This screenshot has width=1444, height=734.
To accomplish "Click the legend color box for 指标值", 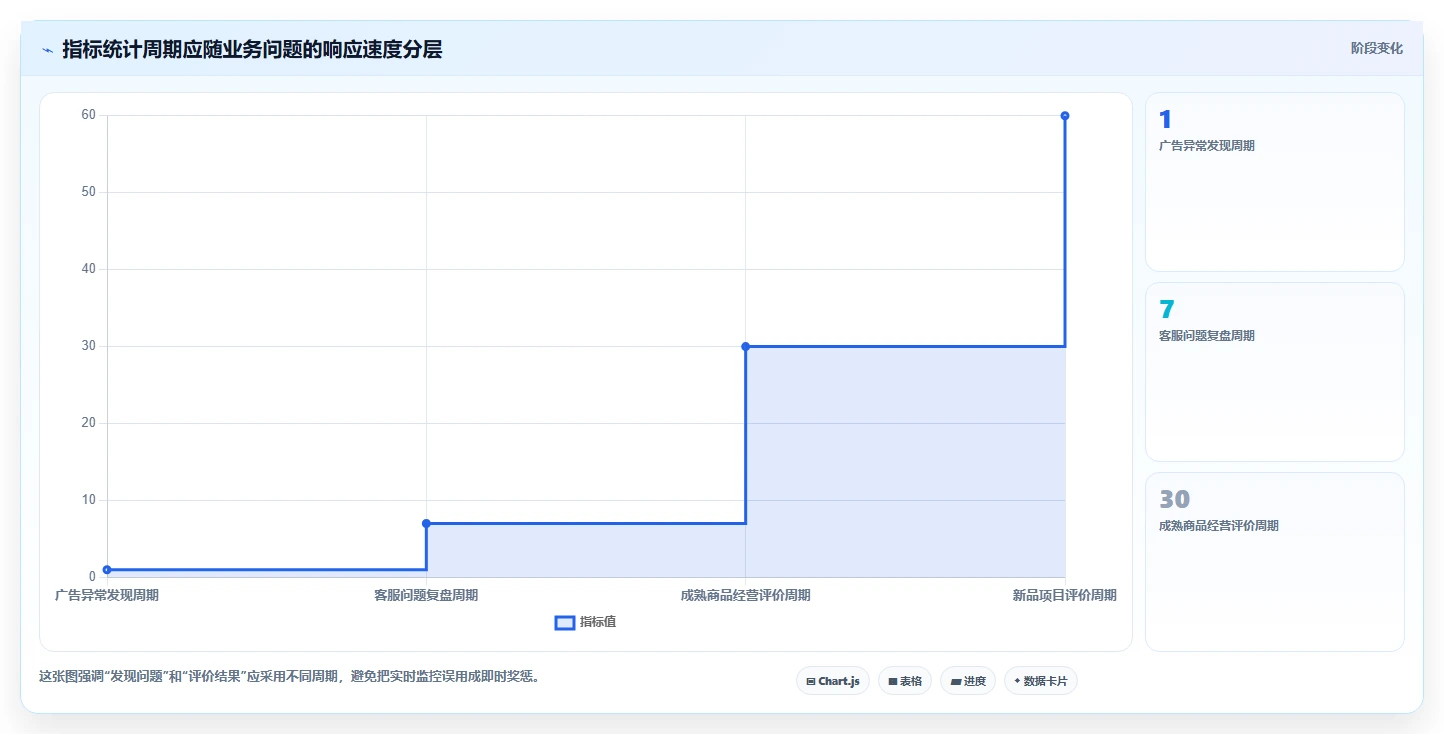I will click(565, 622).
